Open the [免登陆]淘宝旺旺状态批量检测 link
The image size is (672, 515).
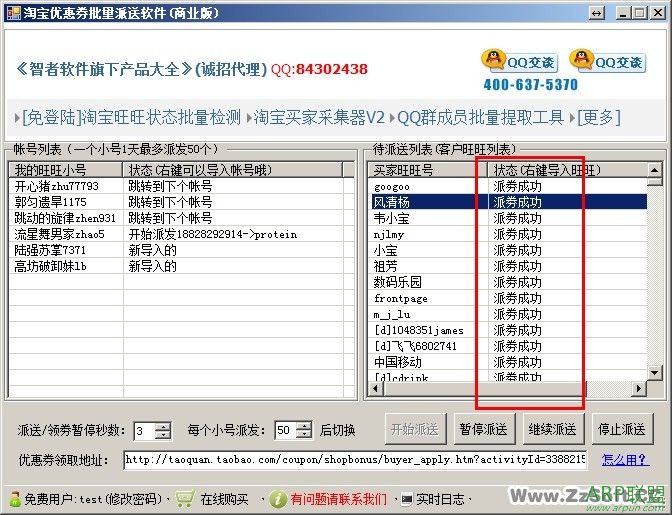coord(131,117)
